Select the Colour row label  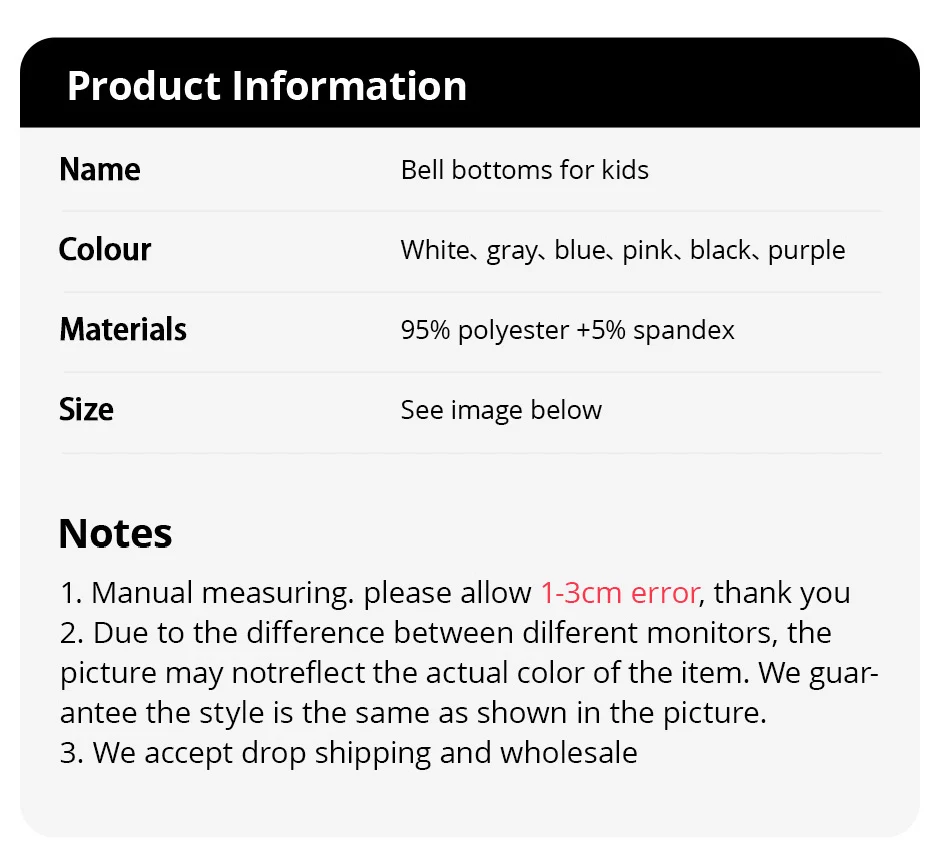(105, 250)
